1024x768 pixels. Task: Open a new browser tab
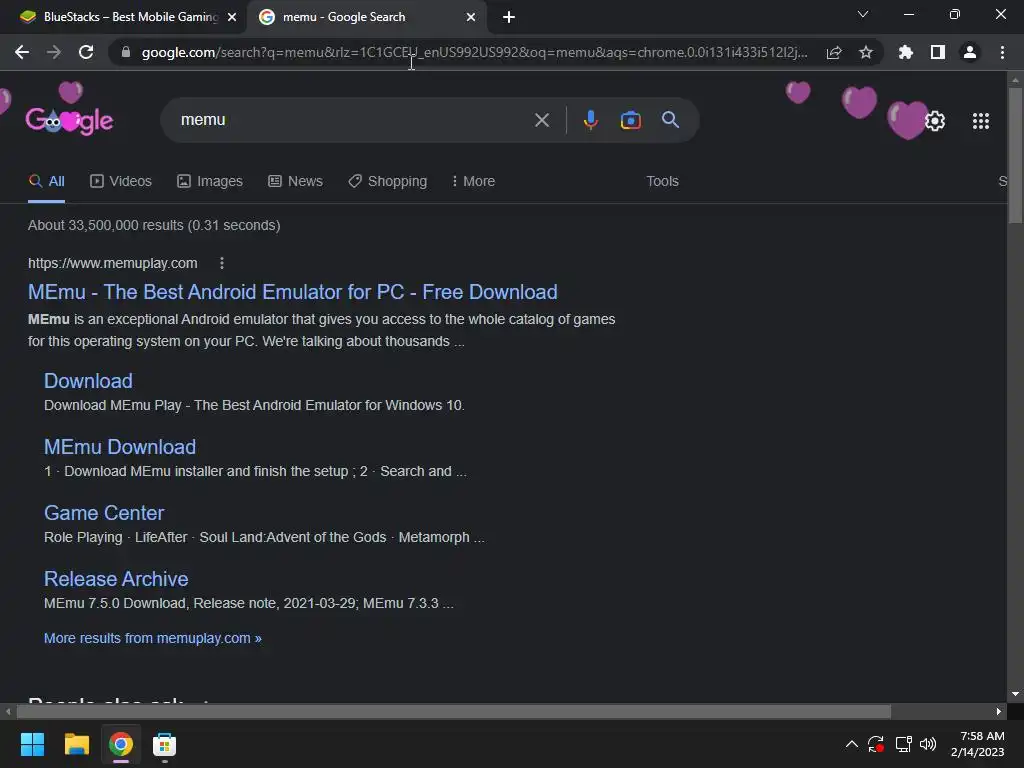(509, 17)
